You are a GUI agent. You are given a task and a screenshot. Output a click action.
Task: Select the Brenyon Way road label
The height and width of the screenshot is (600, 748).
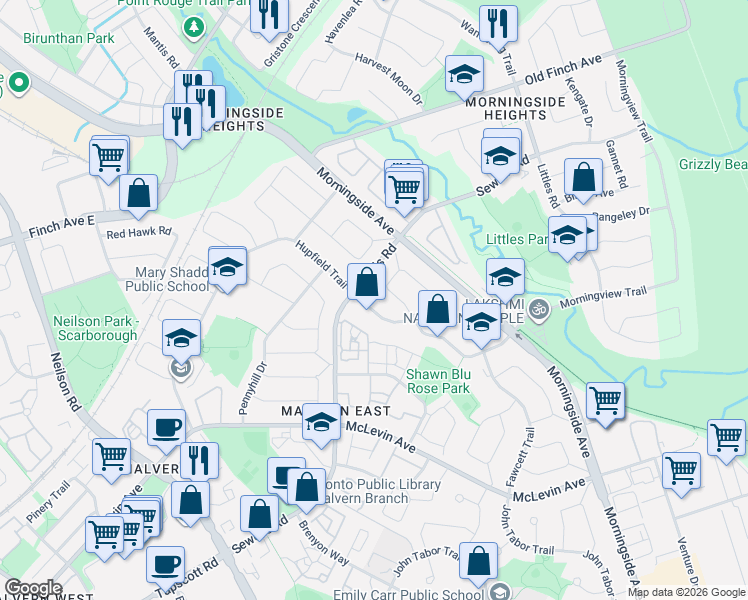click(323, 543)
